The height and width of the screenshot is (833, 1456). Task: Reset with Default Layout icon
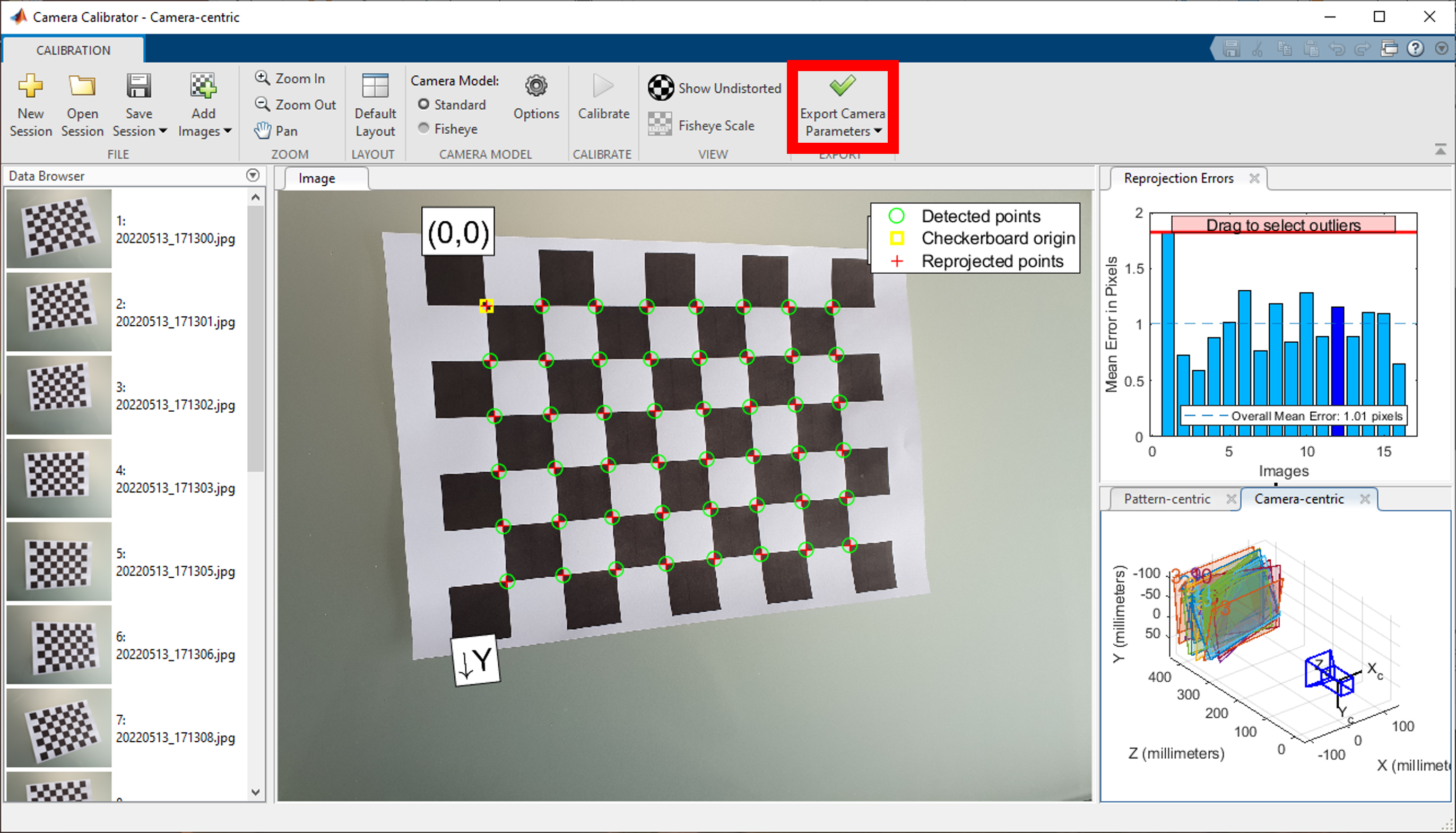(375, 86)
